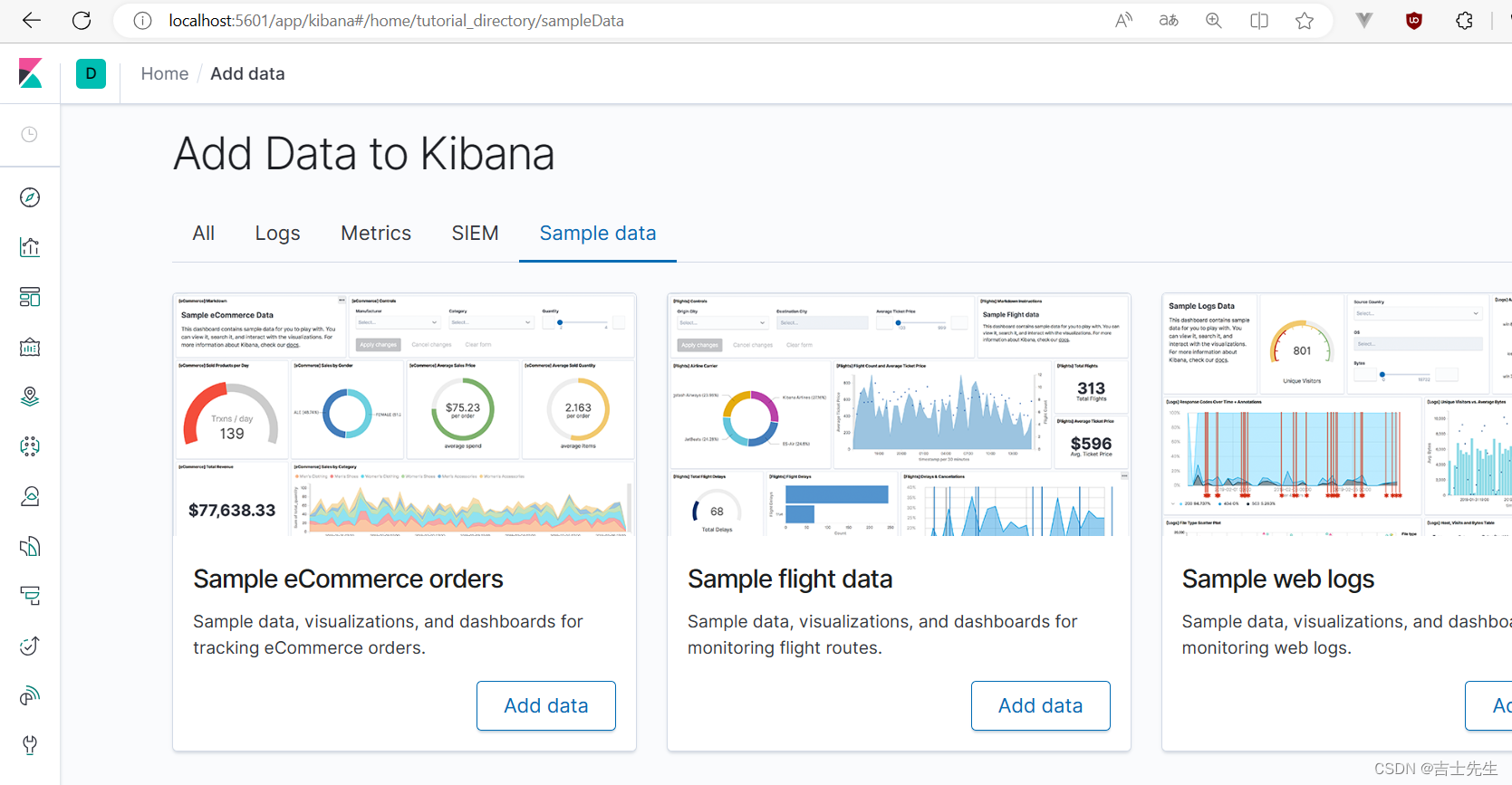Open recently viewed clock icon
Viewport: 1512px width, 785px height.
coord(30,134)
